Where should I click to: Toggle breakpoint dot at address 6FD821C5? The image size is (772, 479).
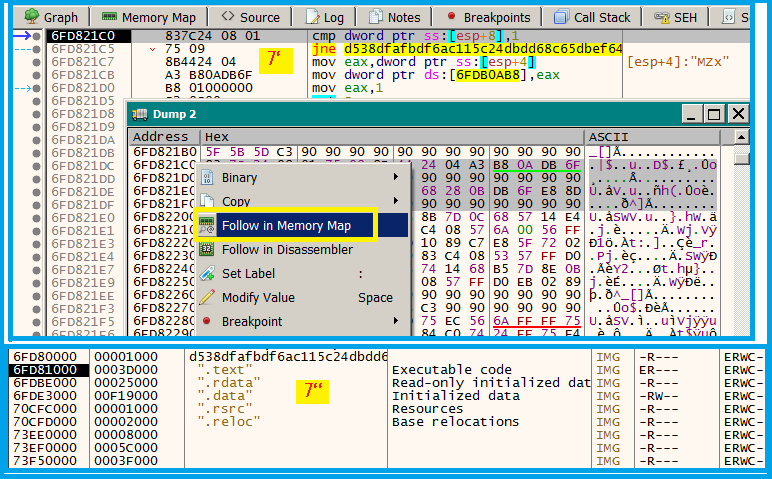pyautogui.click(x=37, y=49)
